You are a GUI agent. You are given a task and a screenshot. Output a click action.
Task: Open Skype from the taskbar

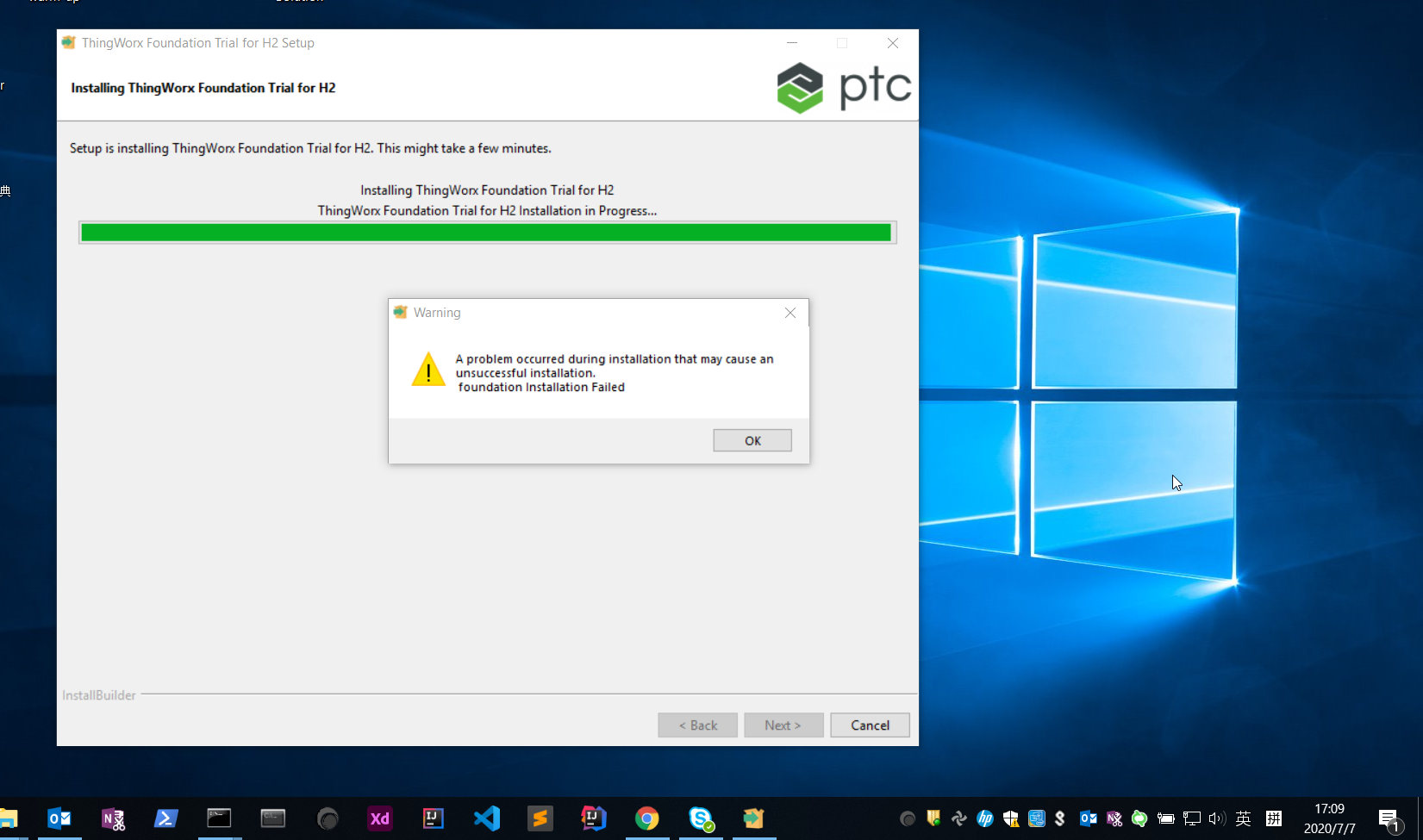click(701, 818)
